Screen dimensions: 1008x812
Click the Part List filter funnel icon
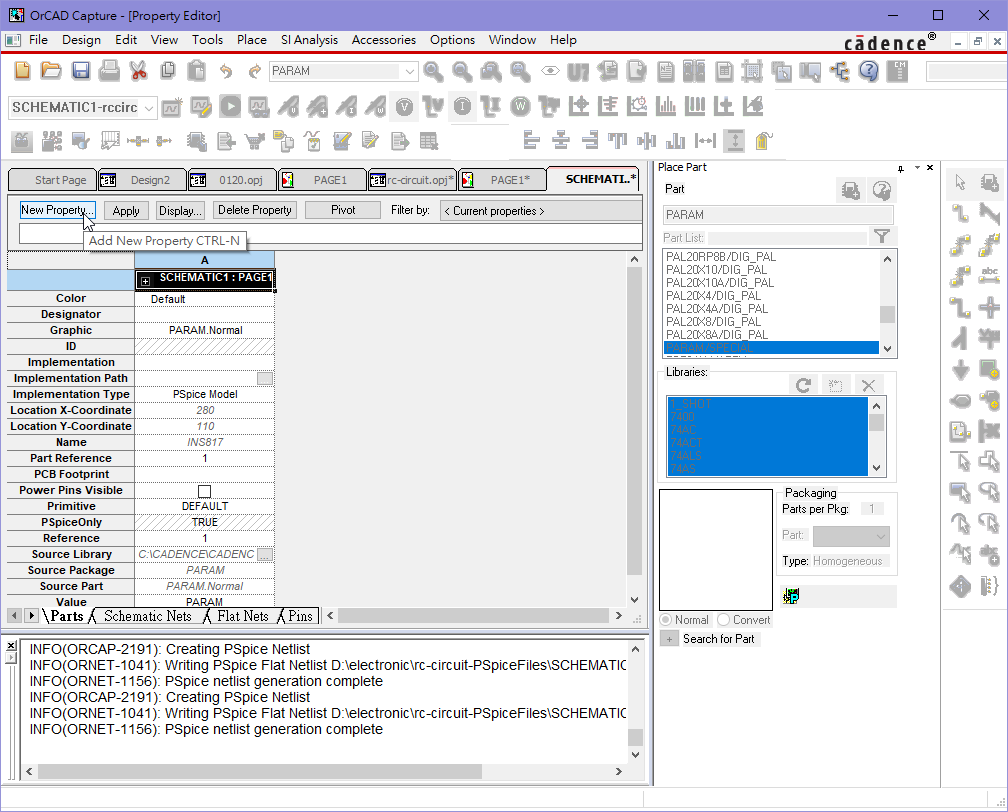click(x=882, y=237)
